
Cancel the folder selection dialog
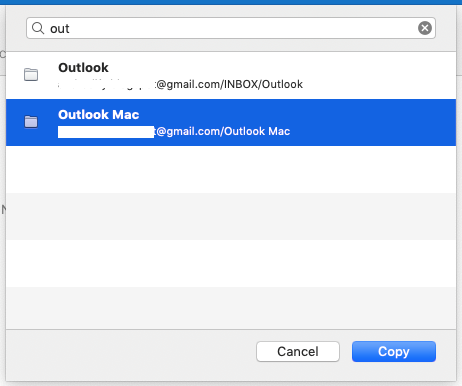click(x=298, y=351)
